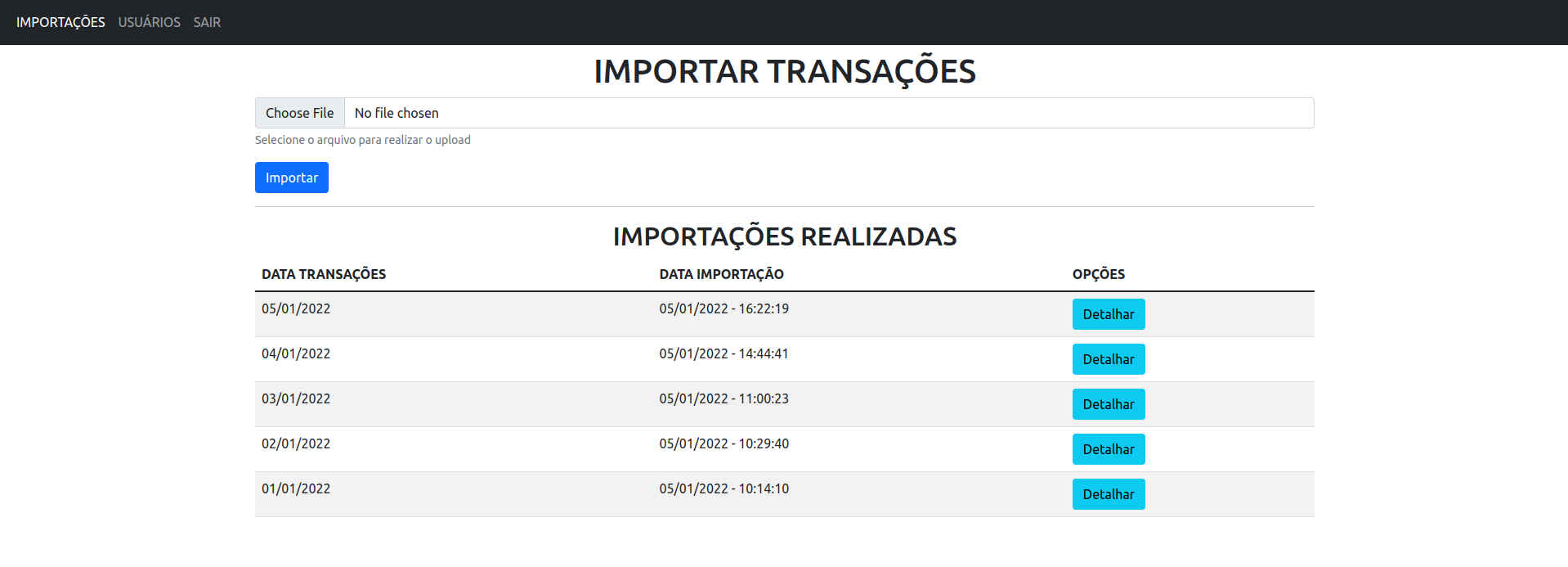Click the IMPORTAR TRANSAÇÕES heading

pos(785,71)
